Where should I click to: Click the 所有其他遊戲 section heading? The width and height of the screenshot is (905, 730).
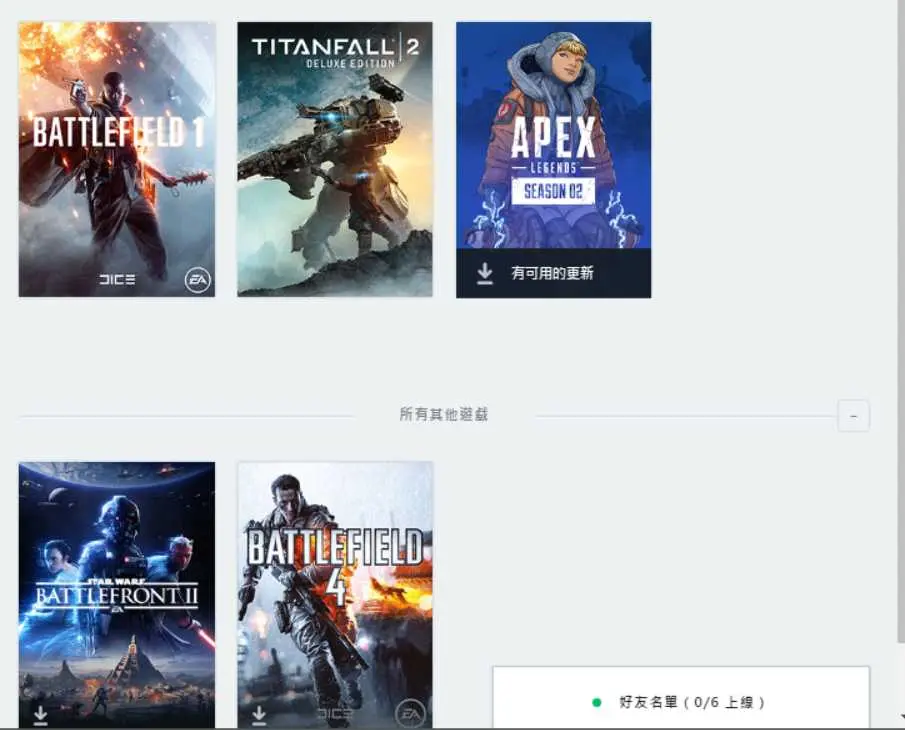tap(443, 414)
